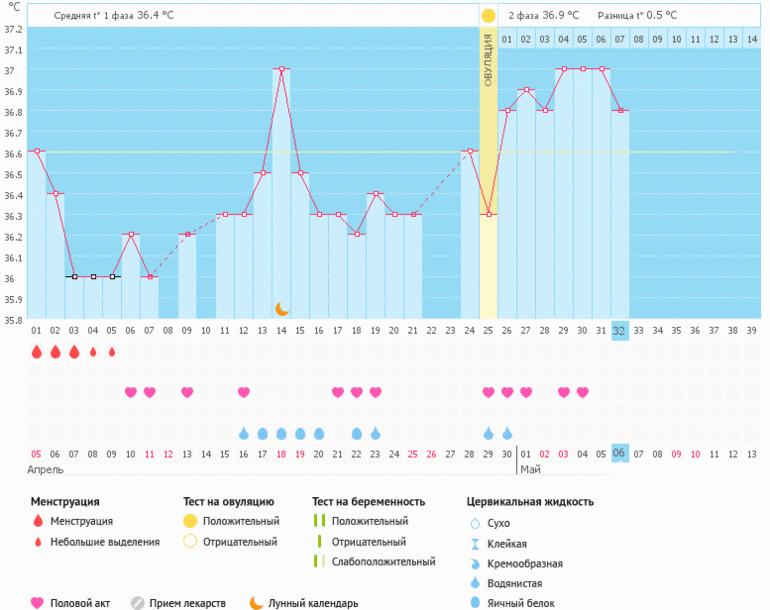This screenshot has width=770, height=610.
Task: Click the first menstruation drop on April 05
Action: tap(36, 352)
